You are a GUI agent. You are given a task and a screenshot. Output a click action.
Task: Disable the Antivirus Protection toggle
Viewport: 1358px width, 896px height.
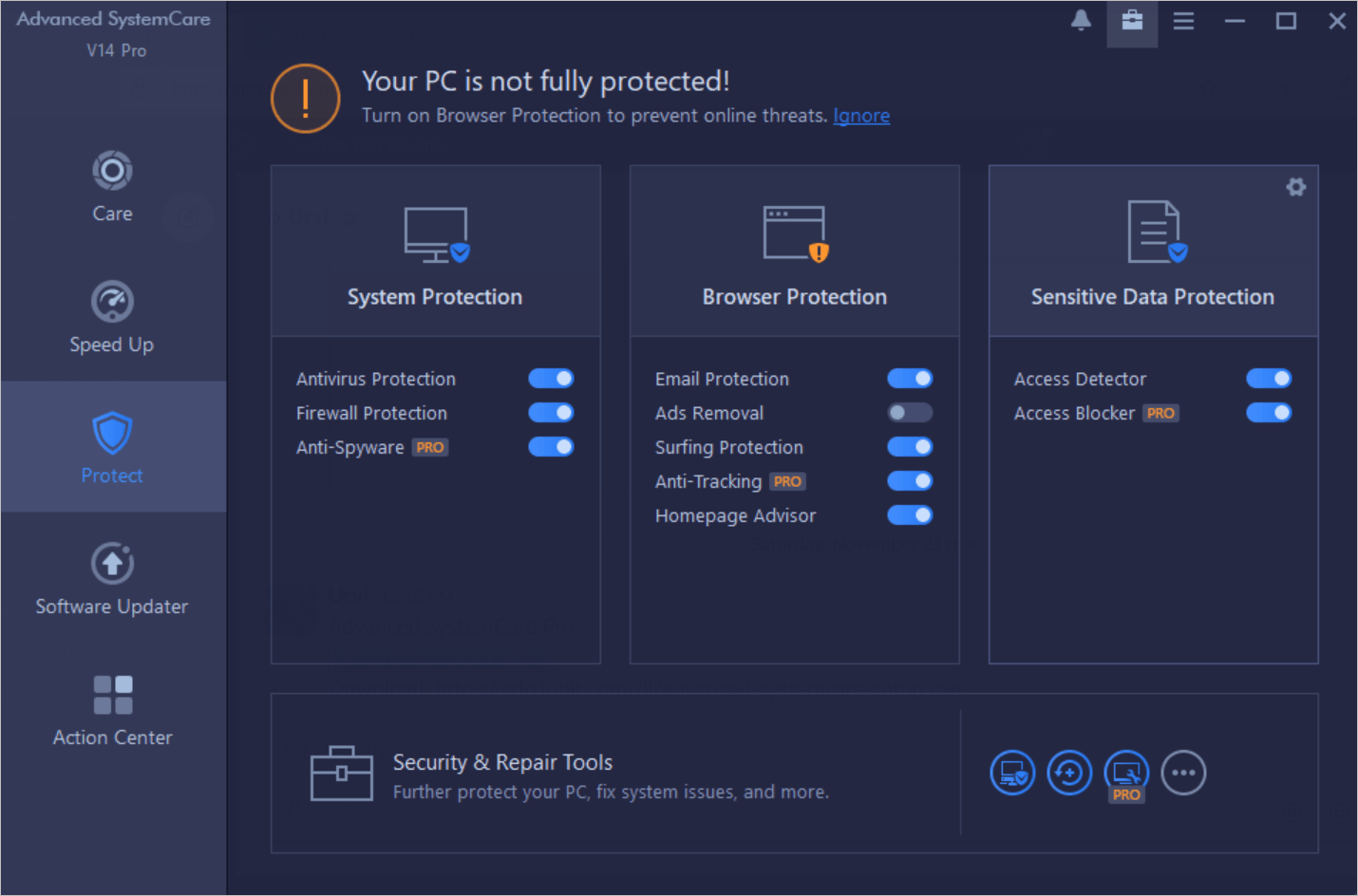pyautogui.click(x=551, y=379)
